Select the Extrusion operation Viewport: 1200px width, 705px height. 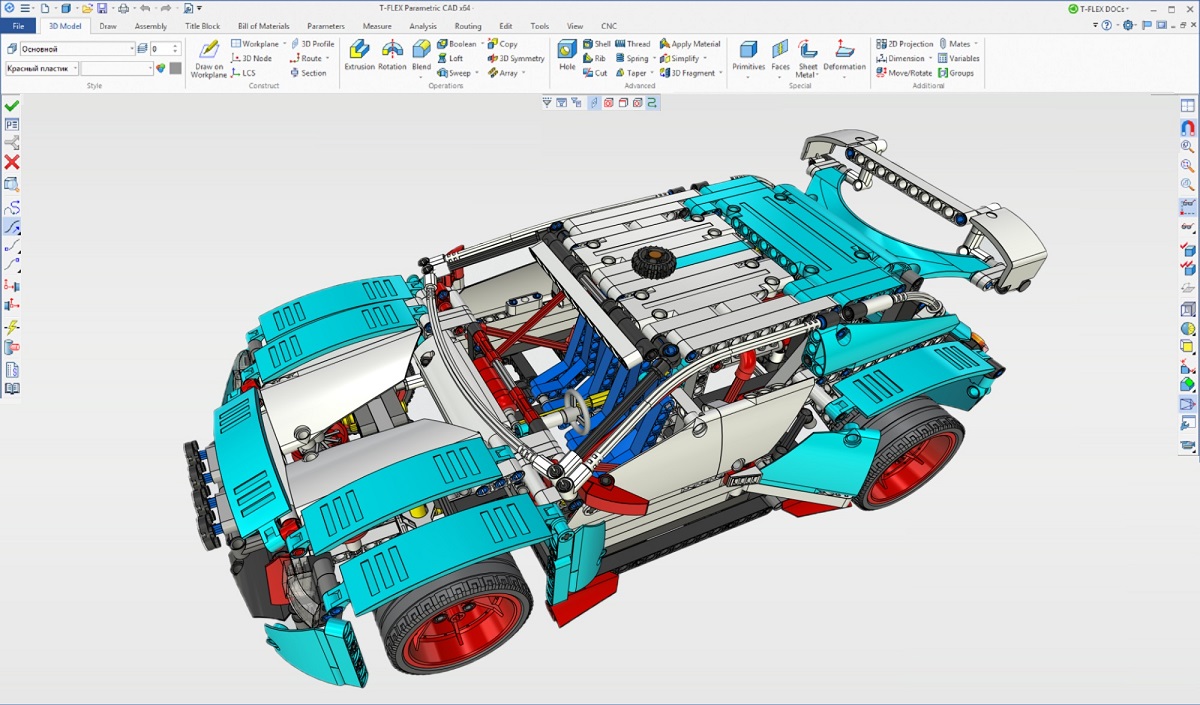(359, 55)
